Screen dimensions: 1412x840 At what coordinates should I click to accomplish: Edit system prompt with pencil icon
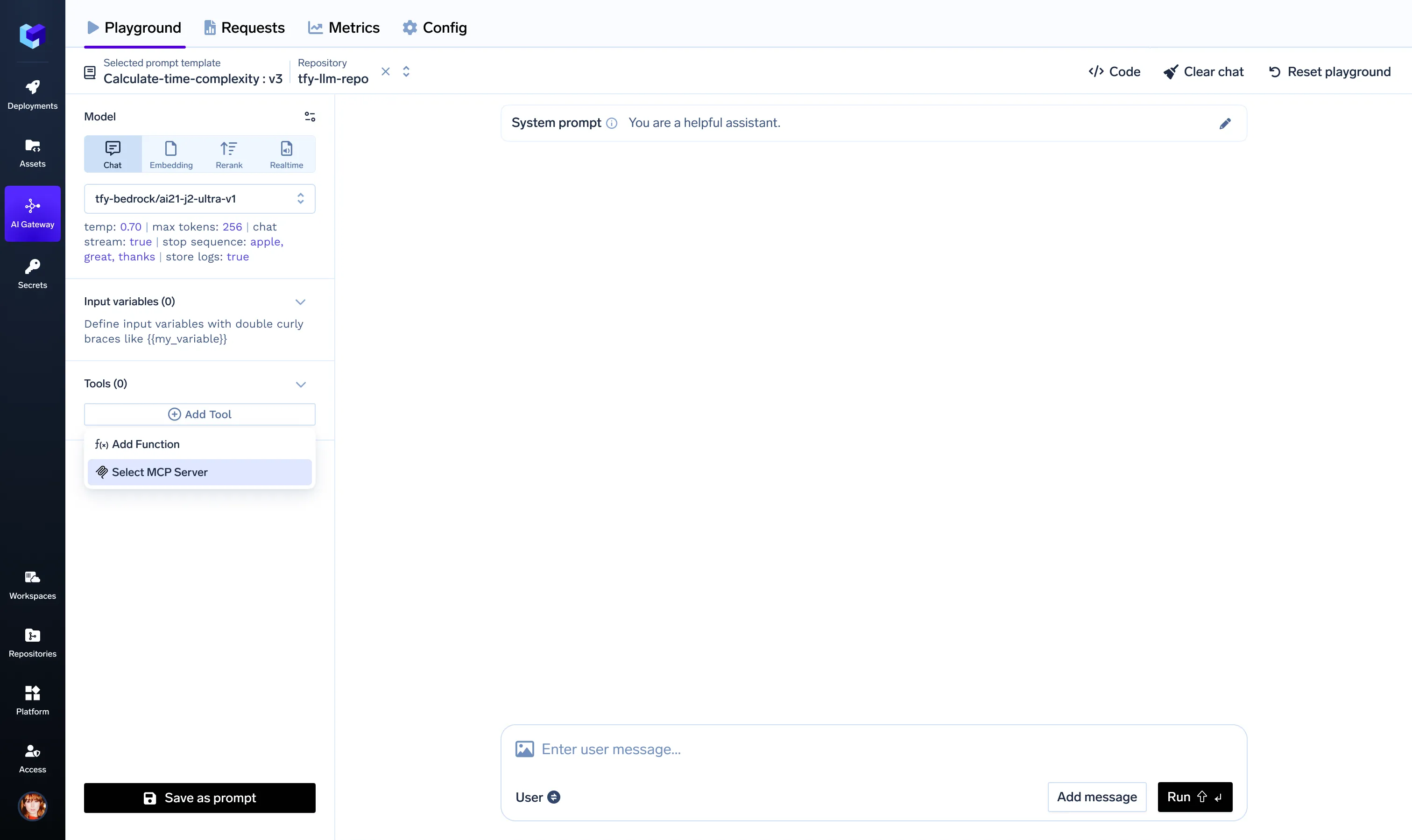click(1225, 123)
